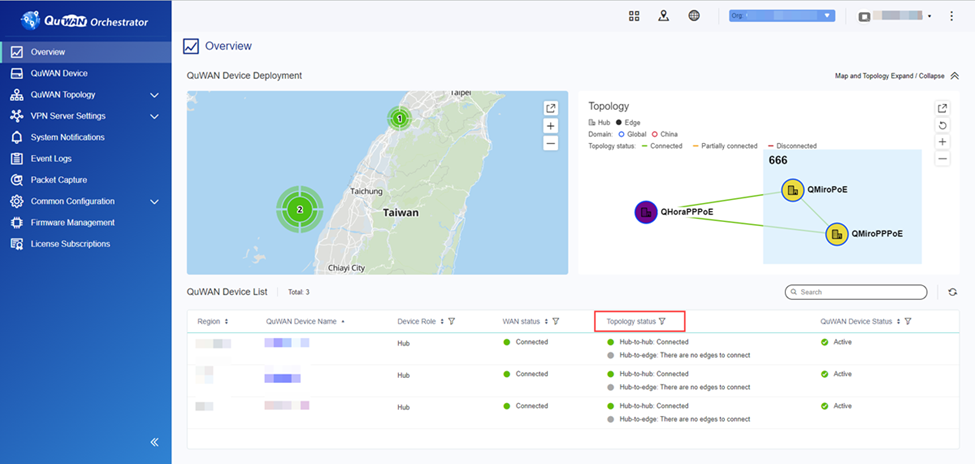Select the QMiroPoE hub node

pos(793,190)
